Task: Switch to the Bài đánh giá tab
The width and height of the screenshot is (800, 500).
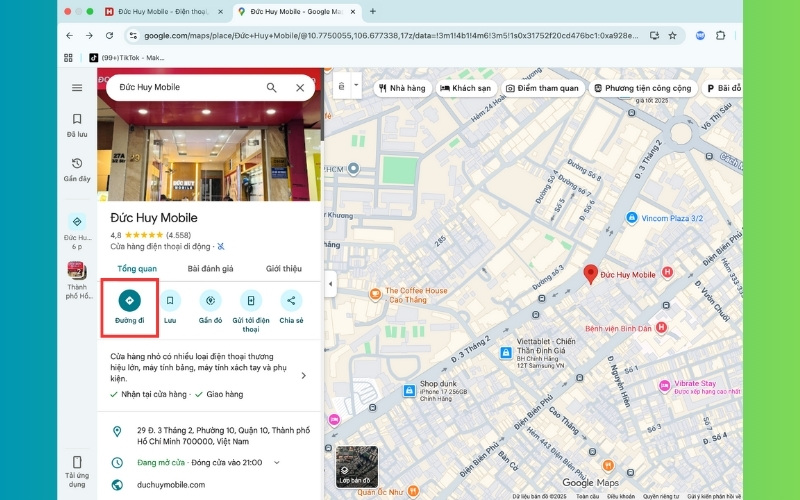Action: click(210, 268)
